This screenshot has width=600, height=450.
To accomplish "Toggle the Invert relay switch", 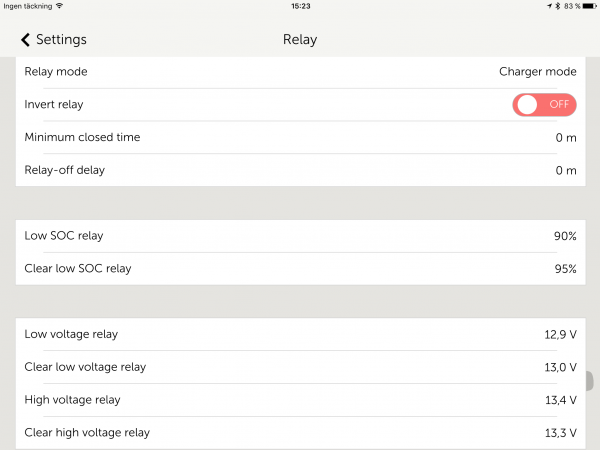I will (x=544, y=104).
